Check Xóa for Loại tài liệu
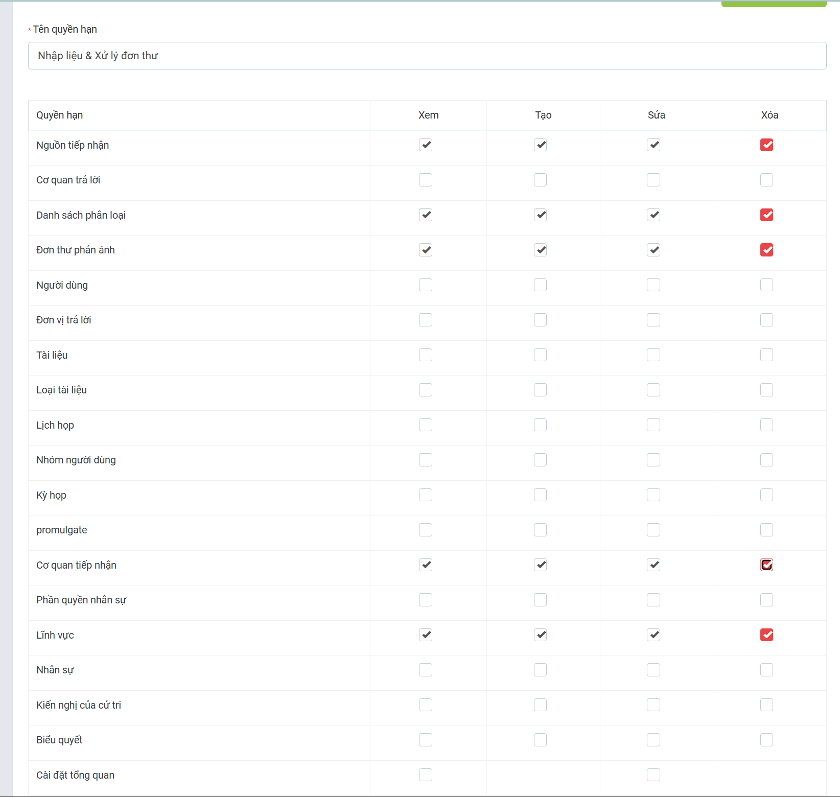 click(x=766, y=390)
